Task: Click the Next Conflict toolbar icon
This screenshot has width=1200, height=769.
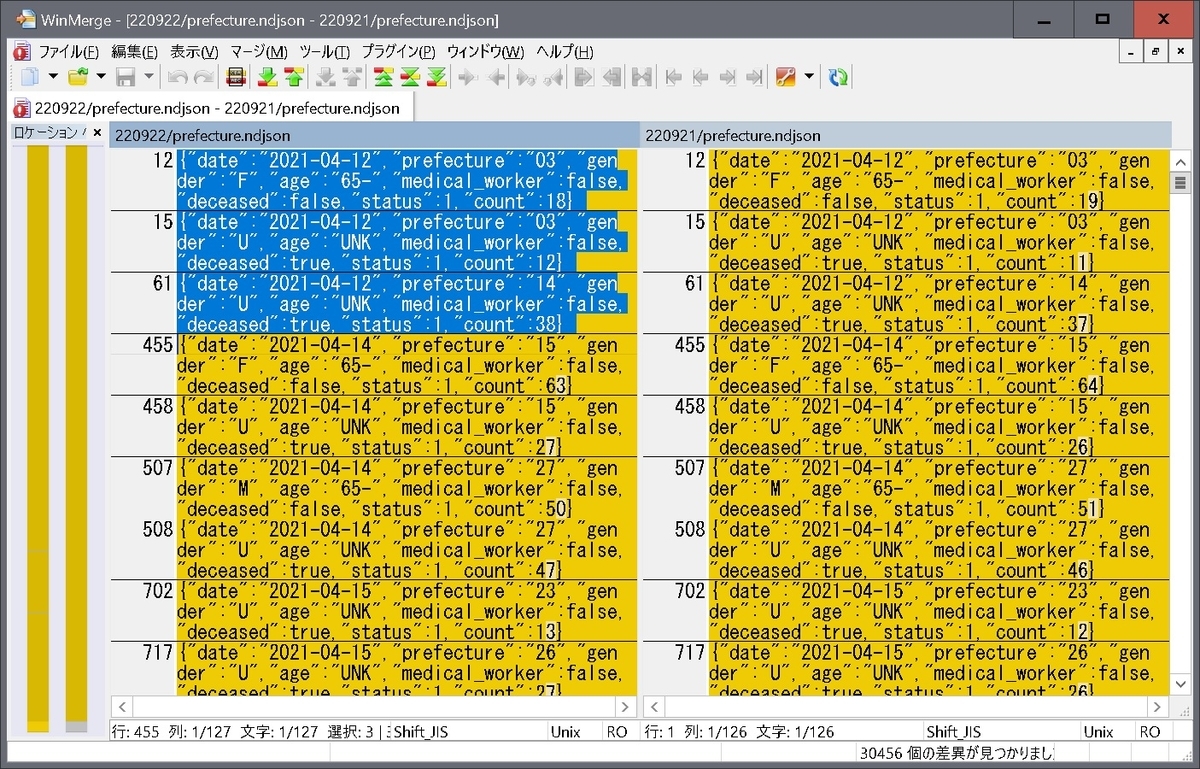Action: pyautogui.click(x=325, y=77)
